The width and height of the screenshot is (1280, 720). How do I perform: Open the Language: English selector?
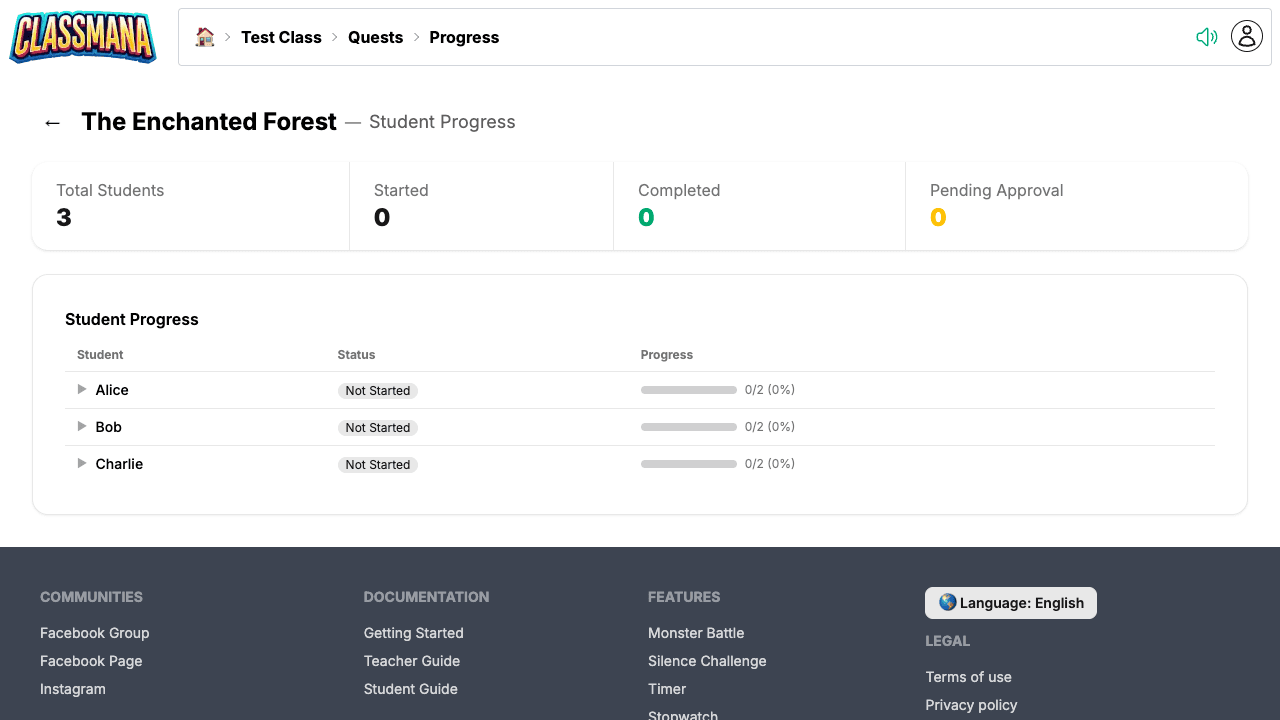click(x=1010, y=603)
